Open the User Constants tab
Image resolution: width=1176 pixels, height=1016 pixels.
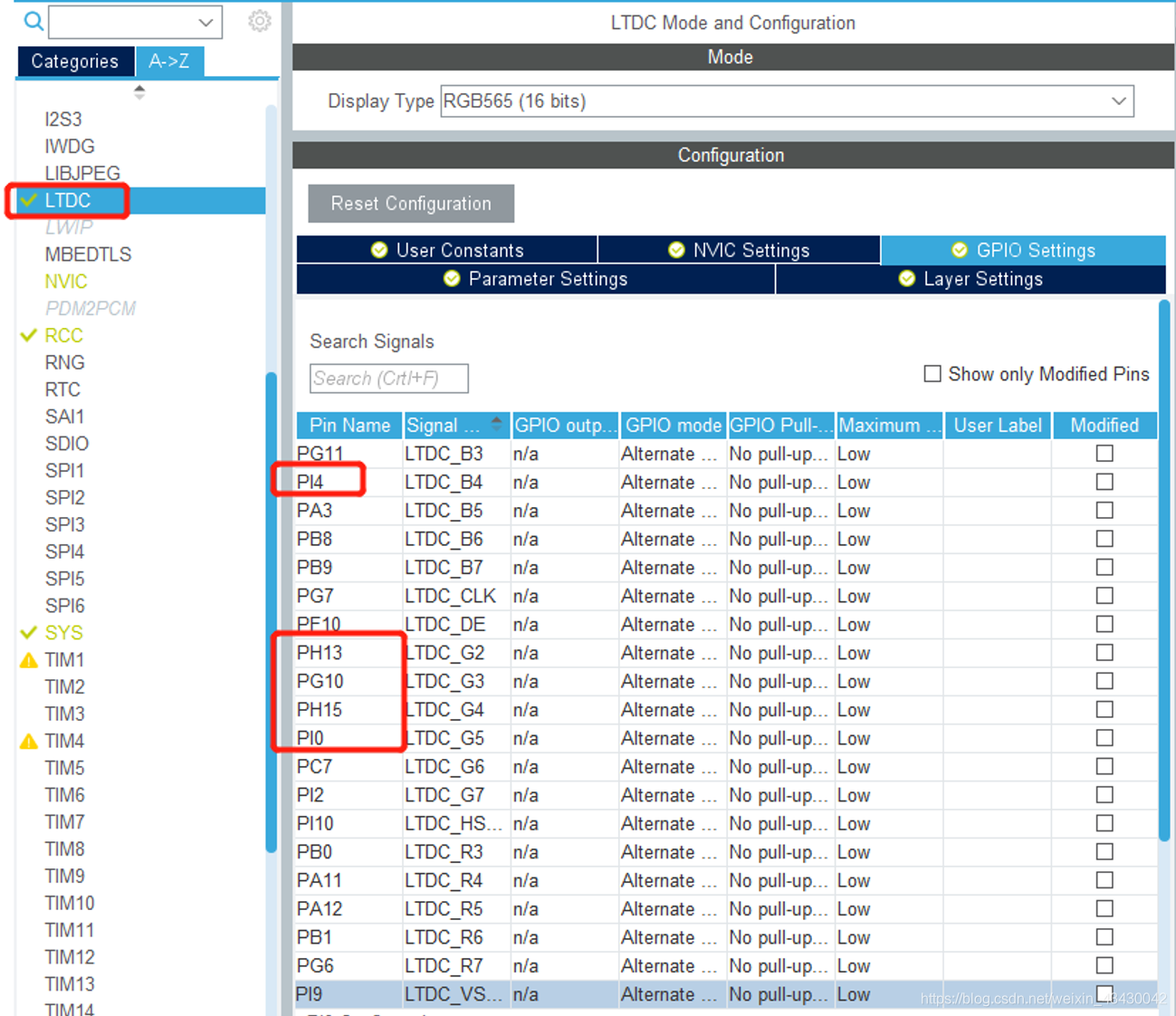tap(447, 250)
